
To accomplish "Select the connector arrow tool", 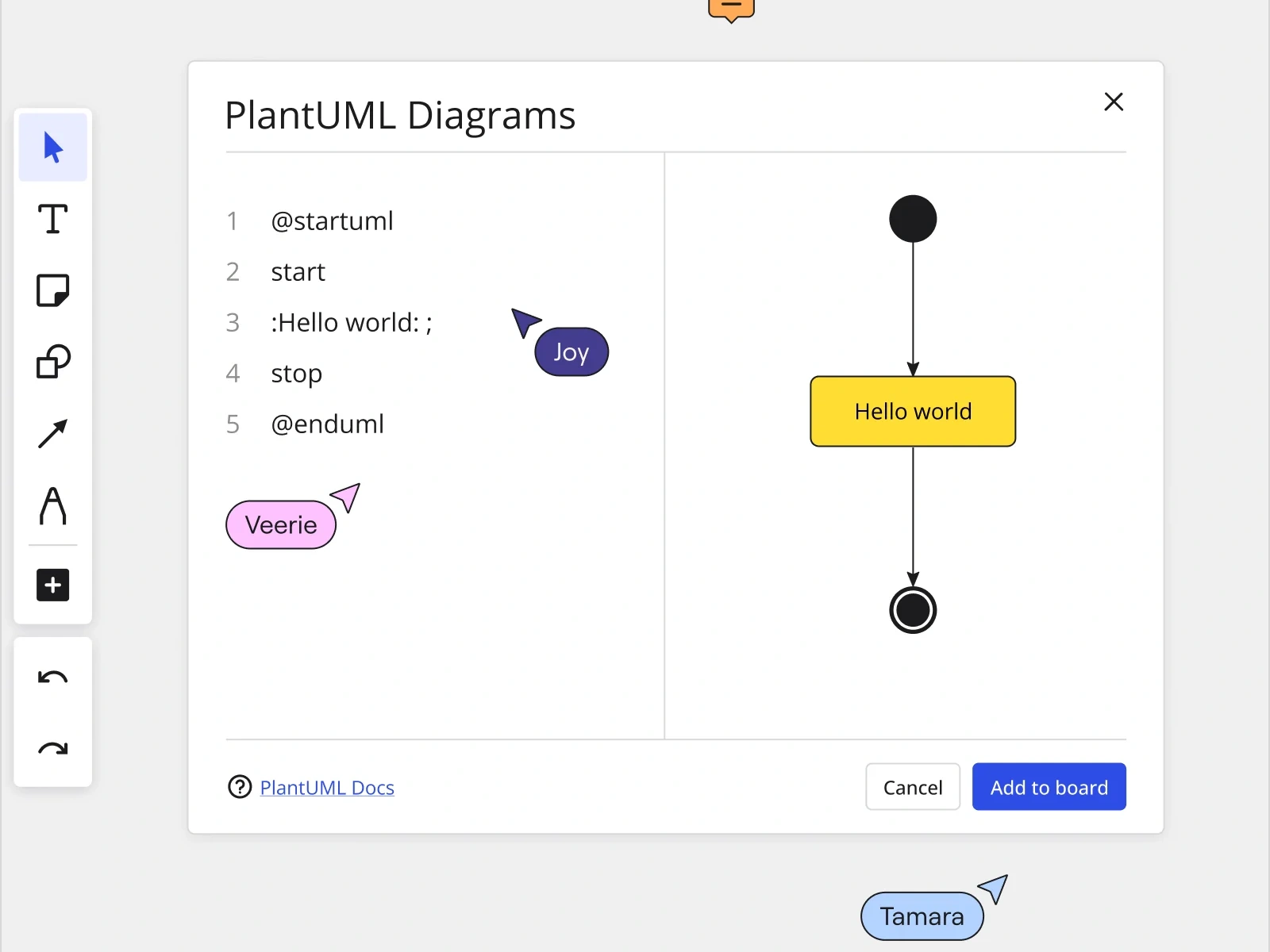I will pos(52,433).
